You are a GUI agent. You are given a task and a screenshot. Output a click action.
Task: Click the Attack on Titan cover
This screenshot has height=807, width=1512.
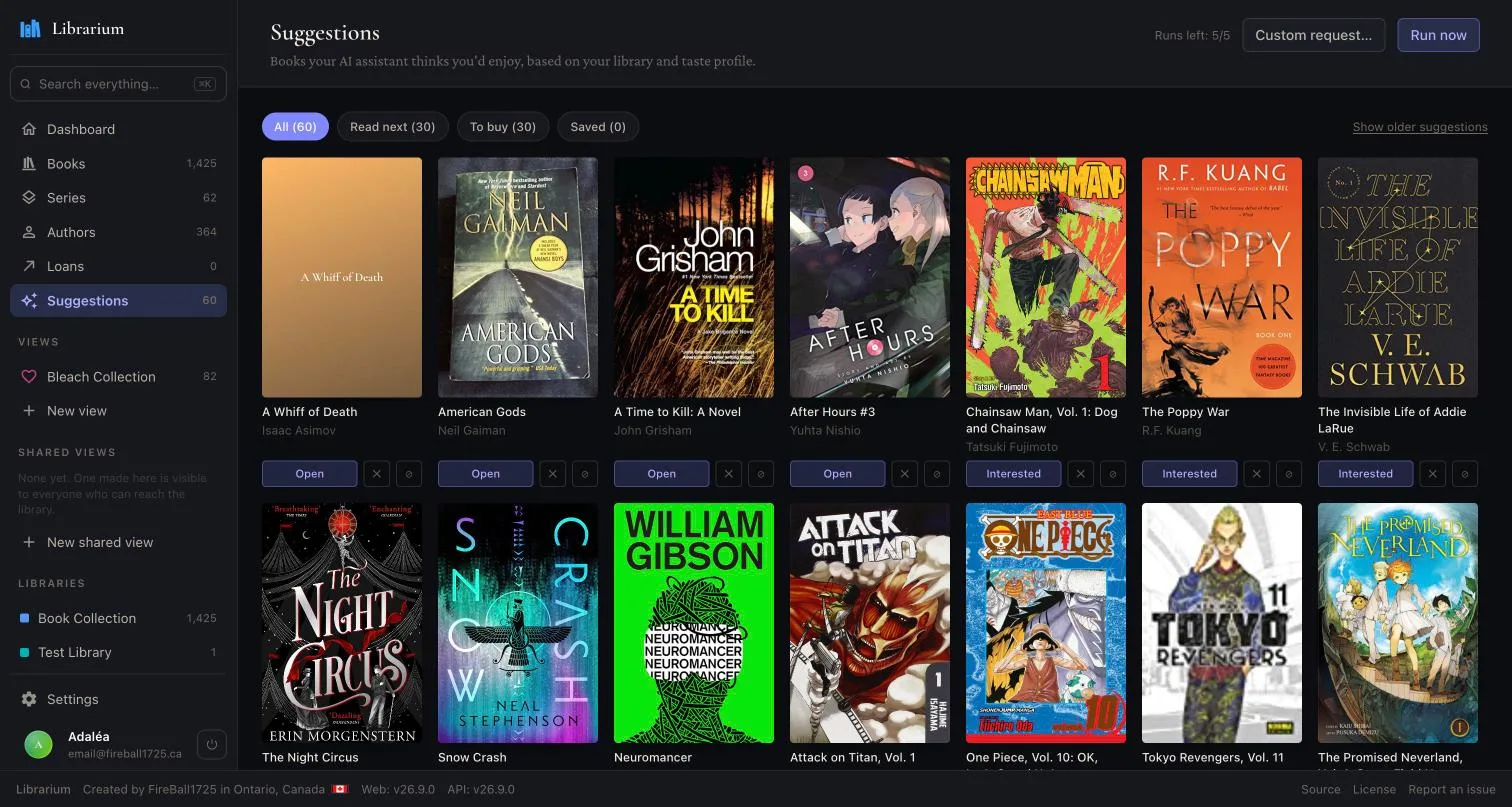[870, 623]
